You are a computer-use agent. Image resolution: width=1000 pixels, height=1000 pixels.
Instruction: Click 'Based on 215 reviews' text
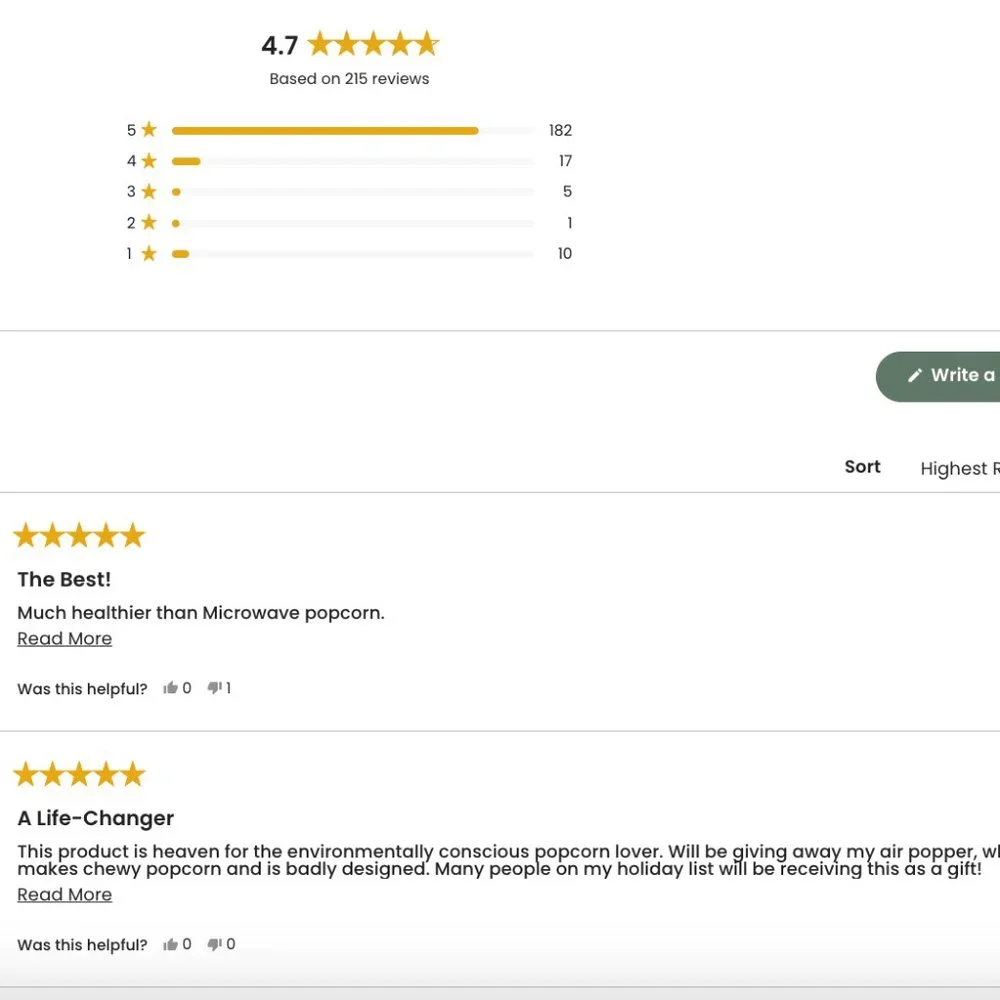tap(349, 78)
